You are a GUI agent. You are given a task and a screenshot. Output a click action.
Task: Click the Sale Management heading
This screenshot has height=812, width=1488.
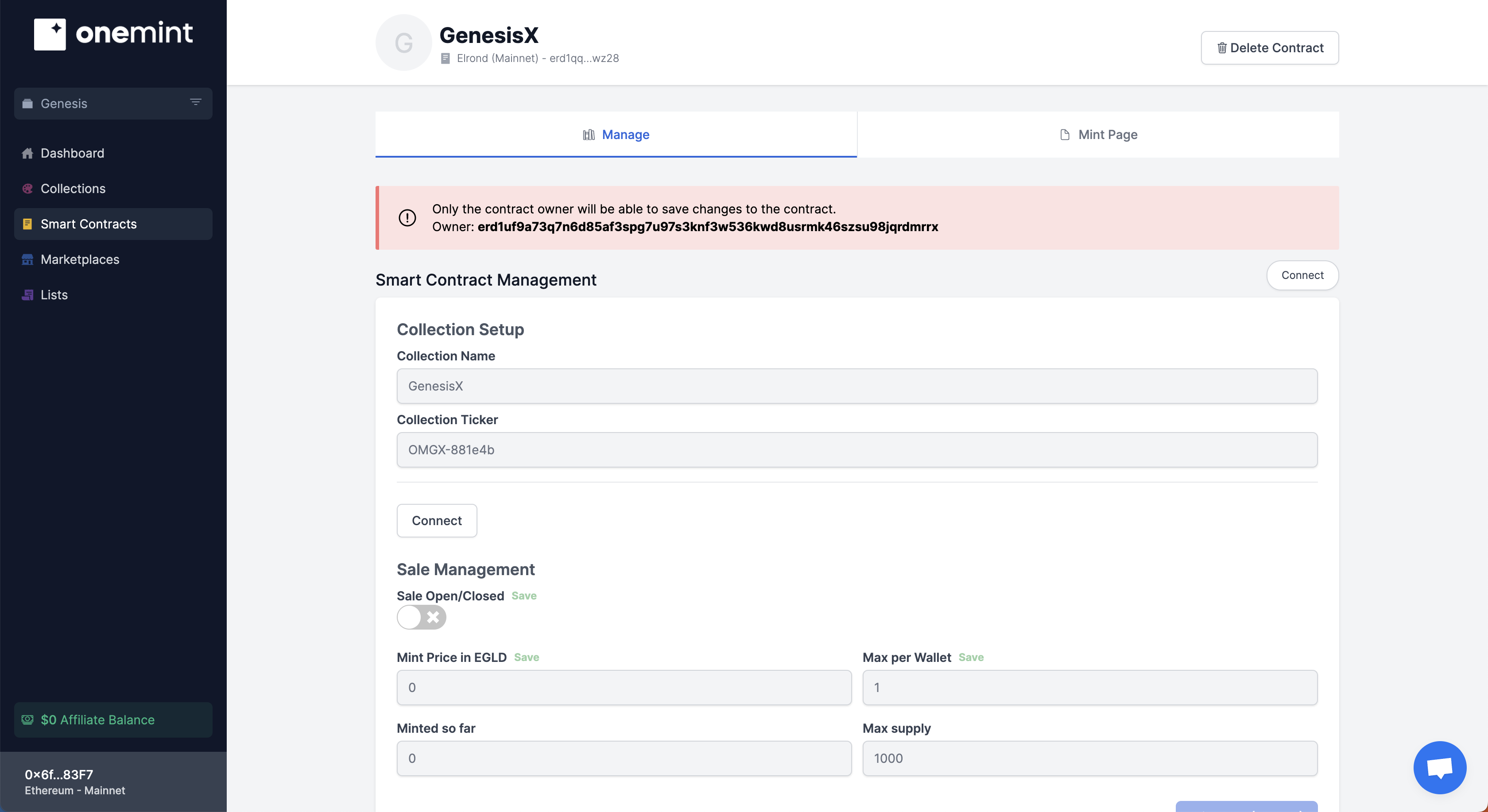(x=465, y=569)
